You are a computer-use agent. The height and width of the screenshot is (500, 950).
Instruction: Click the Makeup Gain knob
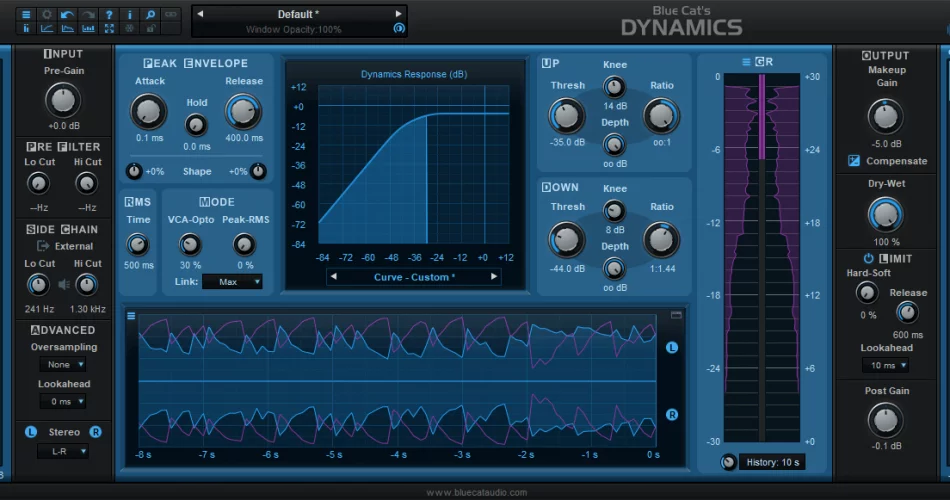(x=885, y=116)
